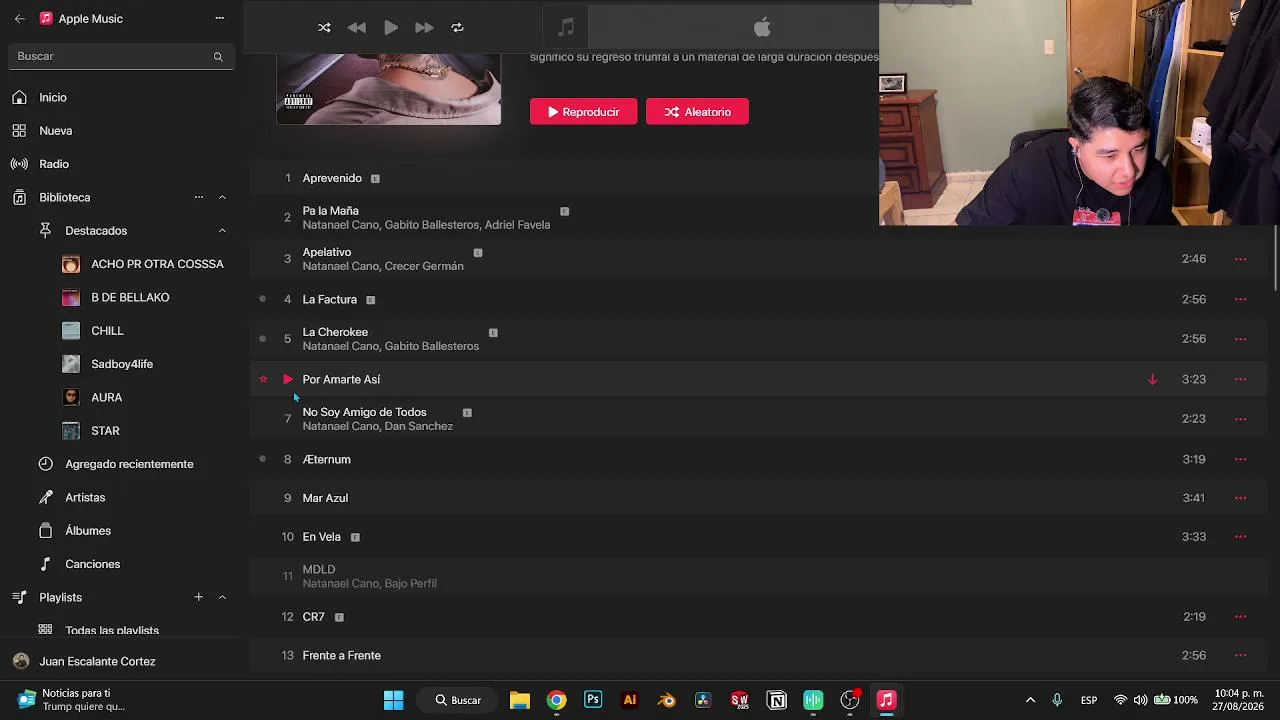Download Por Amarte Así with the arrow icon
The image size is (1280, 720).
(x=1152, y=379)
